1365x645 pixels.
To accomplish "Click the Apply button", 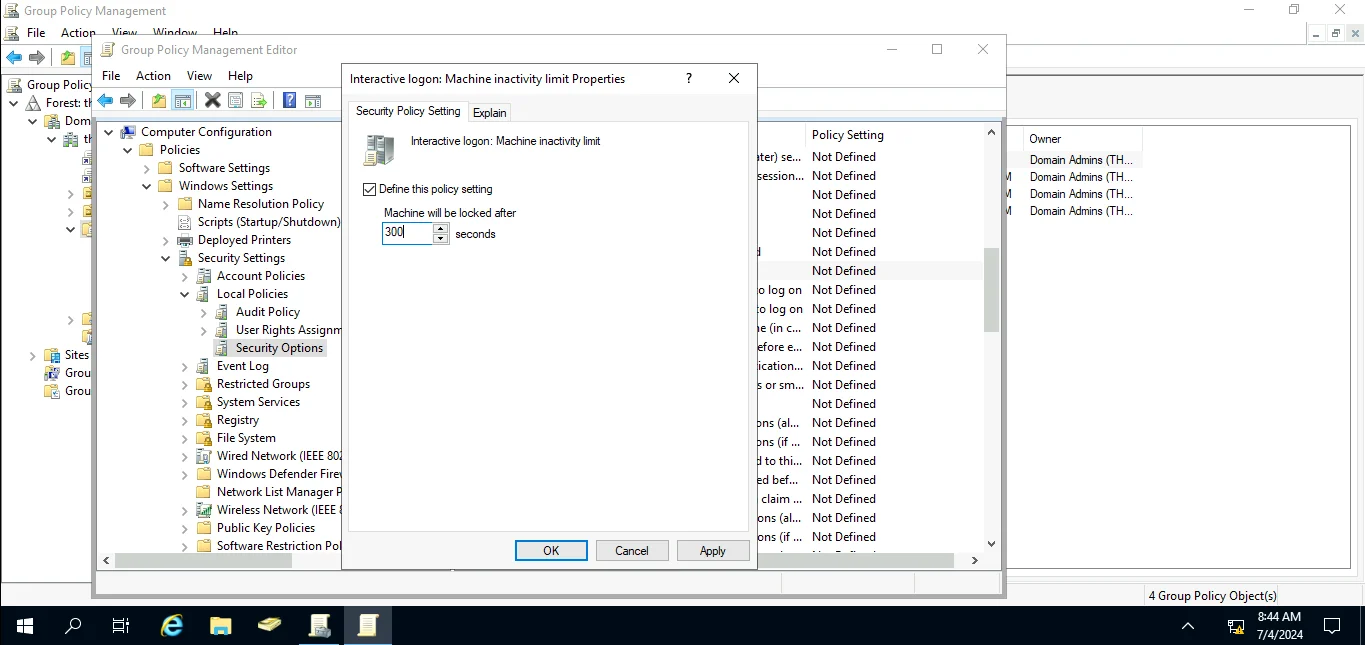I will 713,551.
